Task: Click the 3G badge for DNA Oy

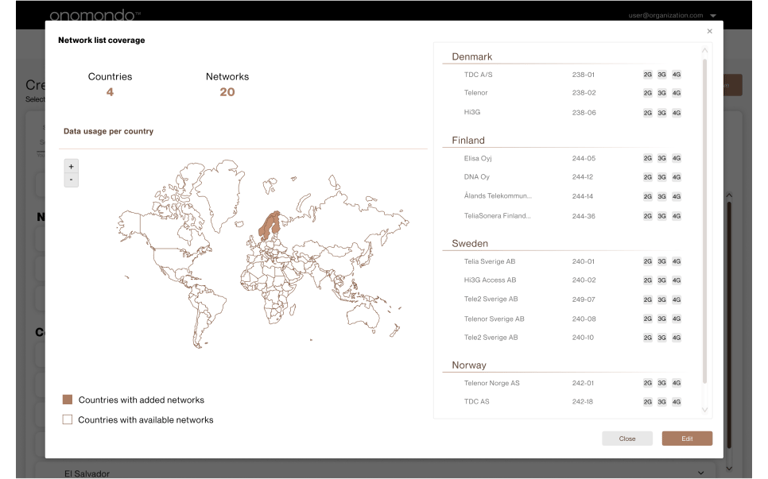Action: click(x=662, y=177)
